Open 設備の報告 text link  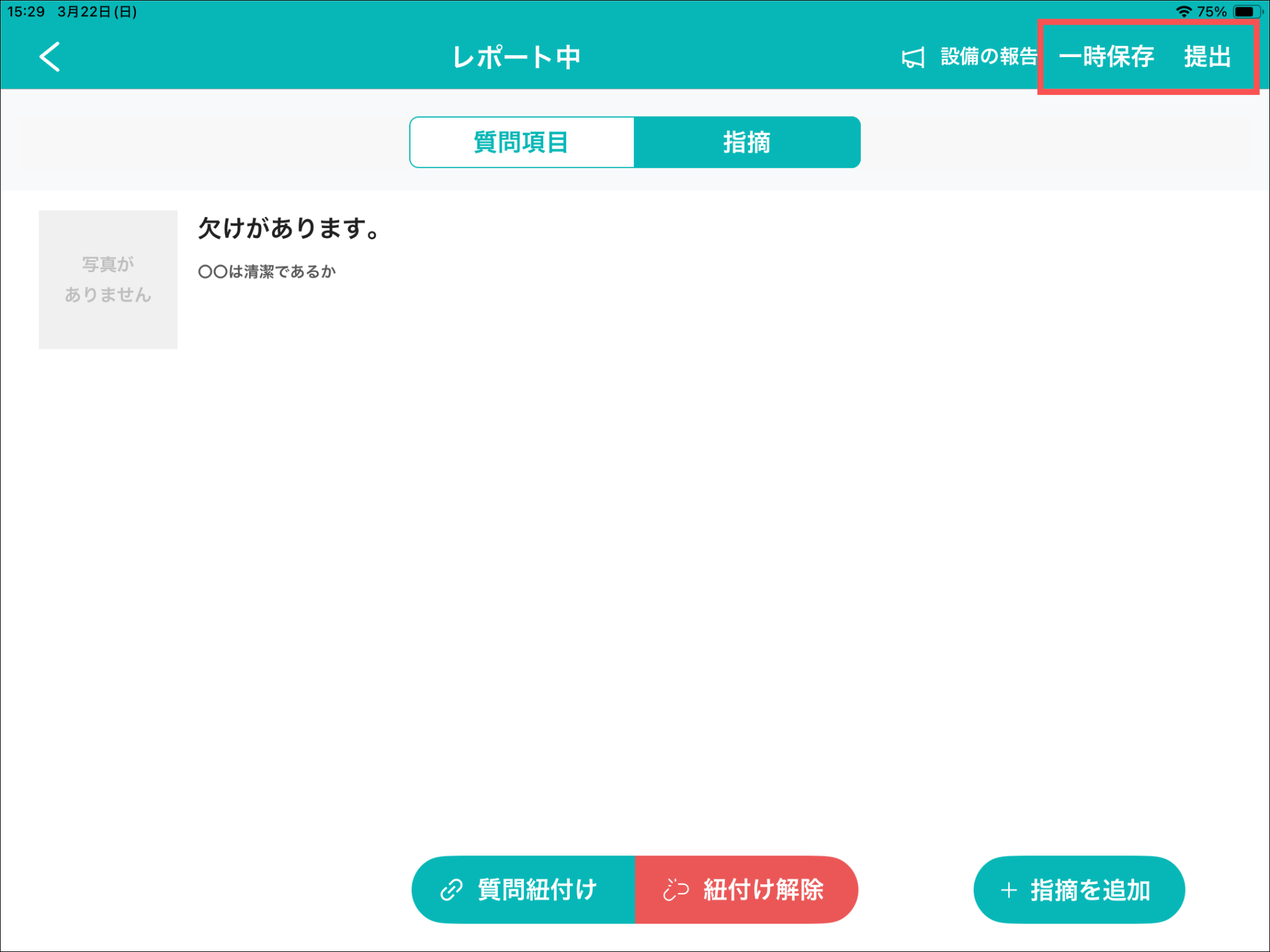(988, 57)
